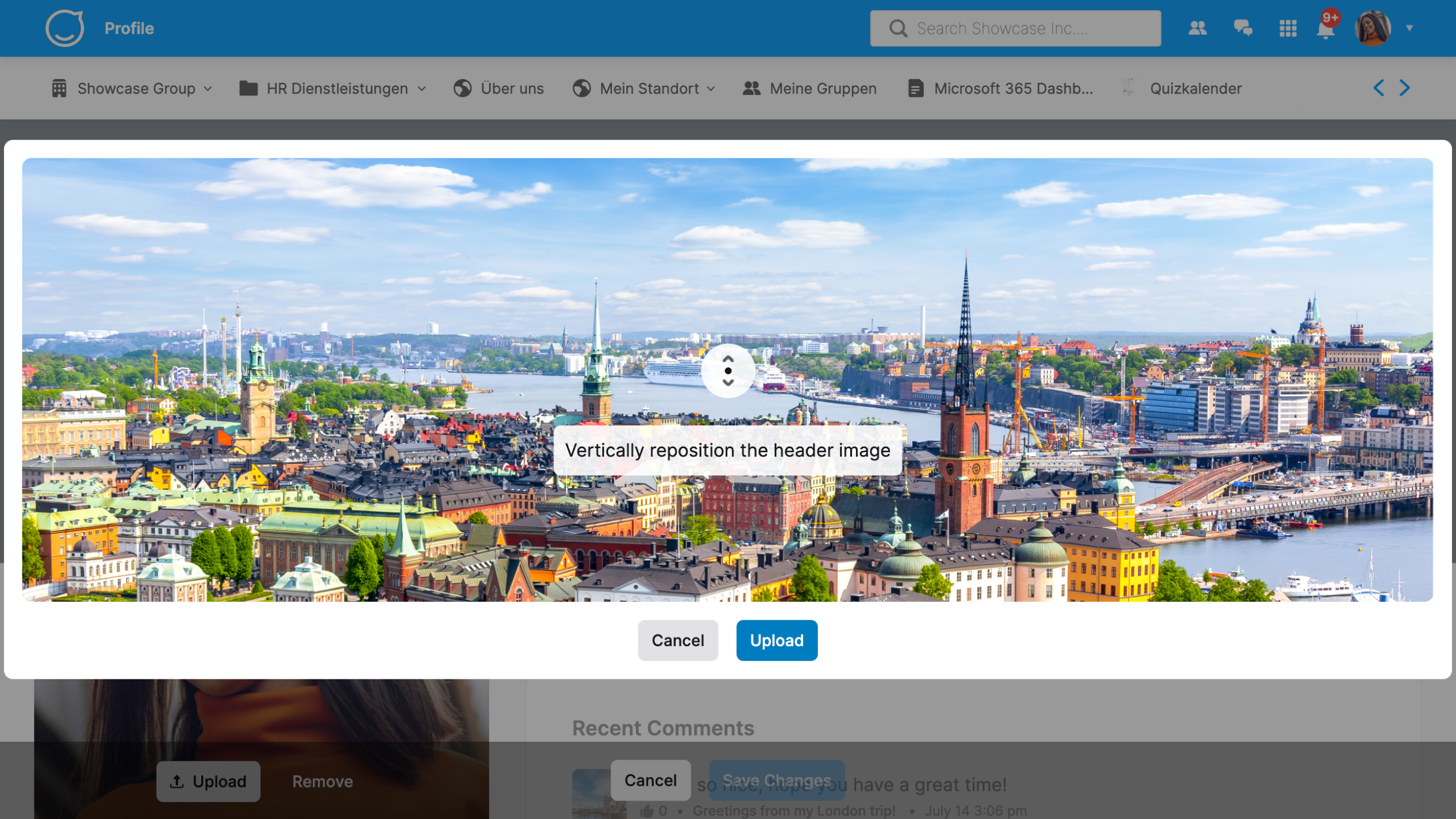Expand the Mein Standort dropdown
1456x819 pixels.
(x=711, y=89)
